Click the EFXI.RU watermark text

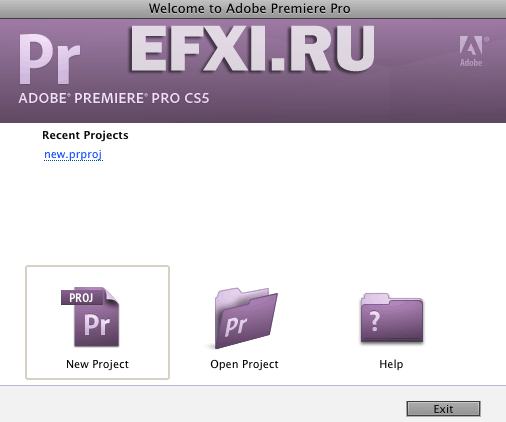252,49
